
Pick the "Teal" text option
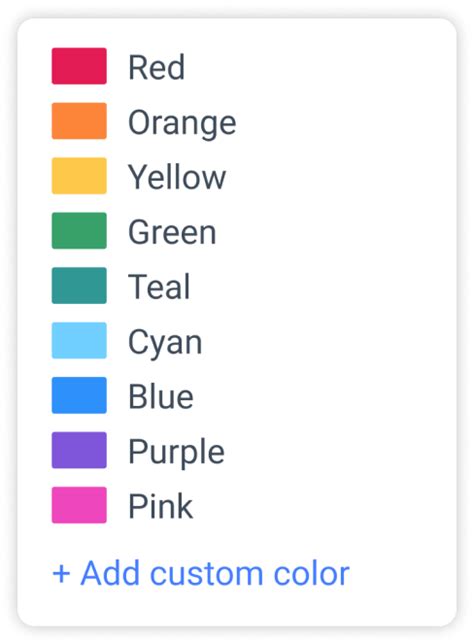tap(159, 287)
